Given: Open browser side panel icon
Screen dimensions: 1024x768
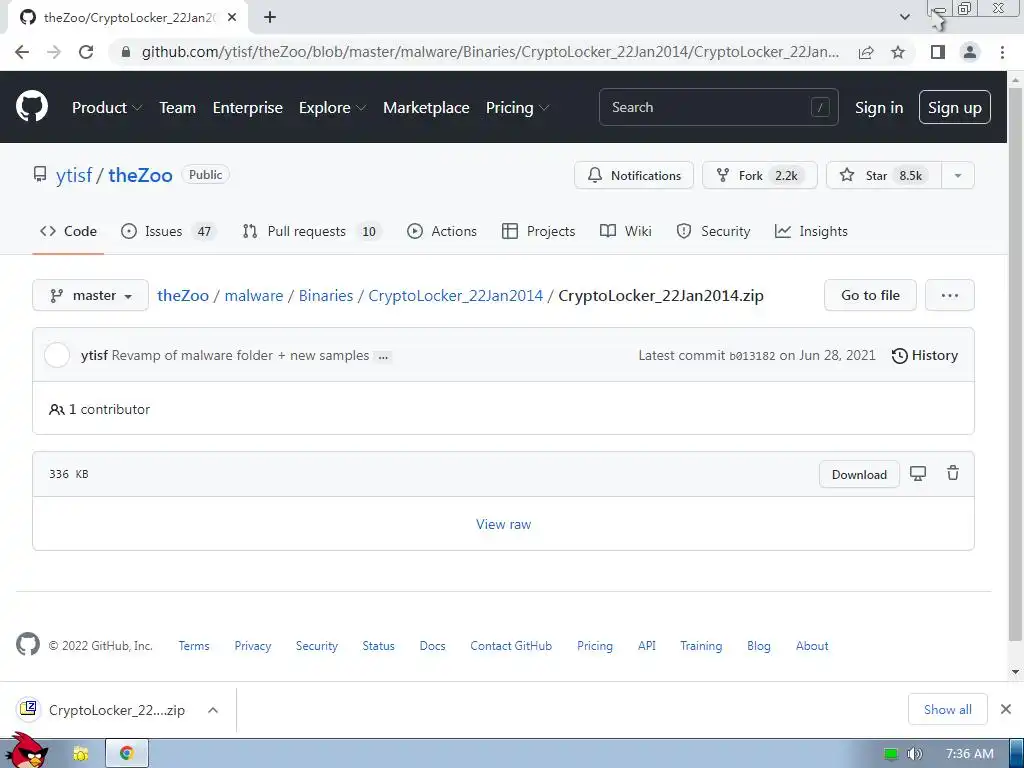Looking at the screenshot, I should (x=938, y=52).
